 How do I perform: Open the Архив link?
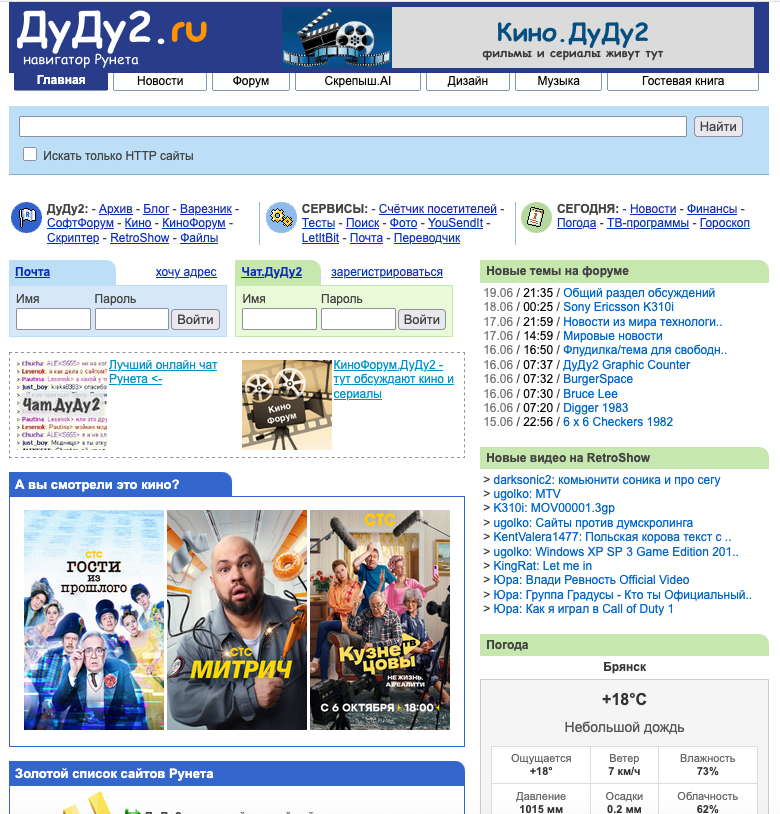116,209
